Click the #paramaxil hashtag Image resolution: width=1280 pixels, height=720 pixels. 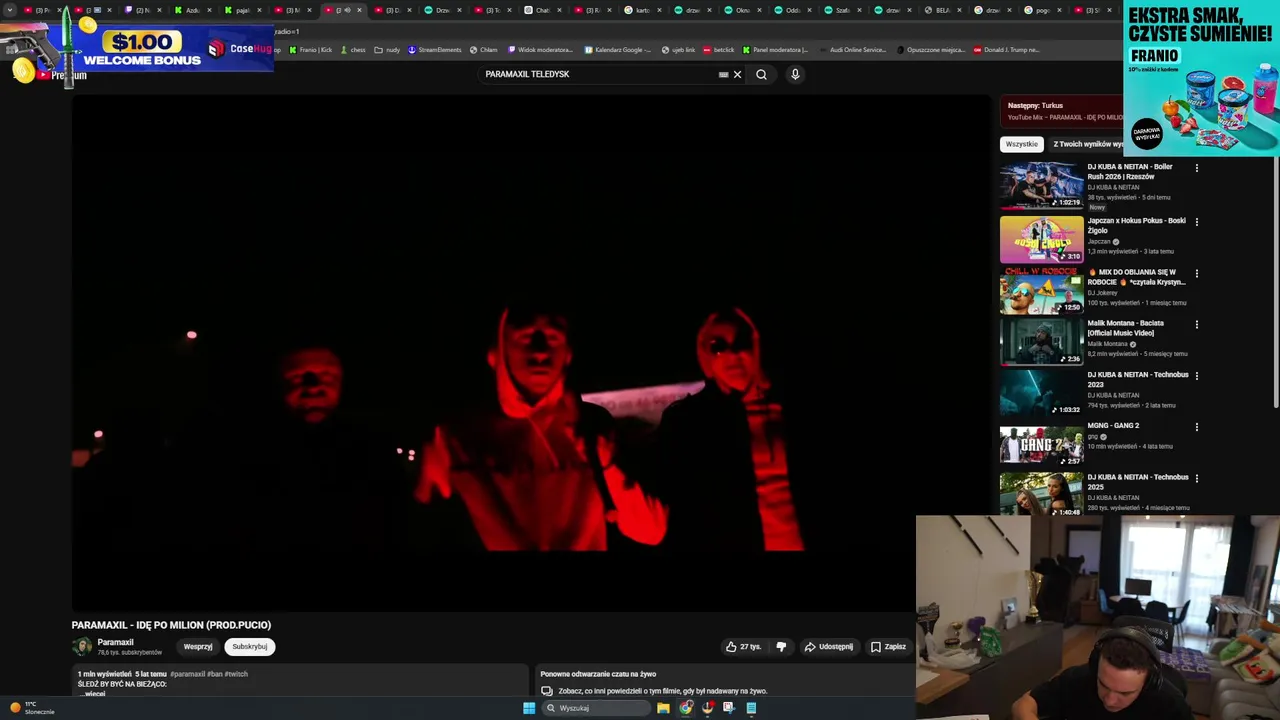tap(187, 674)
